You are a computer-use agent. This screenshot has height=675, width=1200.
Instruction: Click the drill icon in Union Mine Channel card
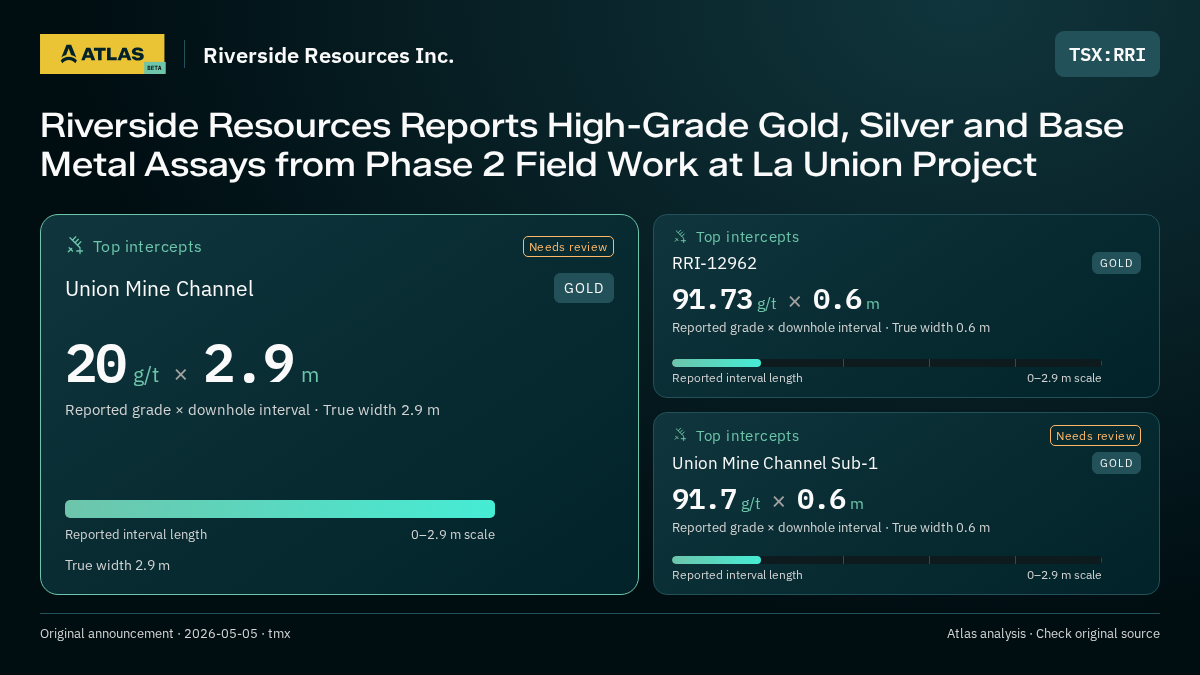point(75,245)
